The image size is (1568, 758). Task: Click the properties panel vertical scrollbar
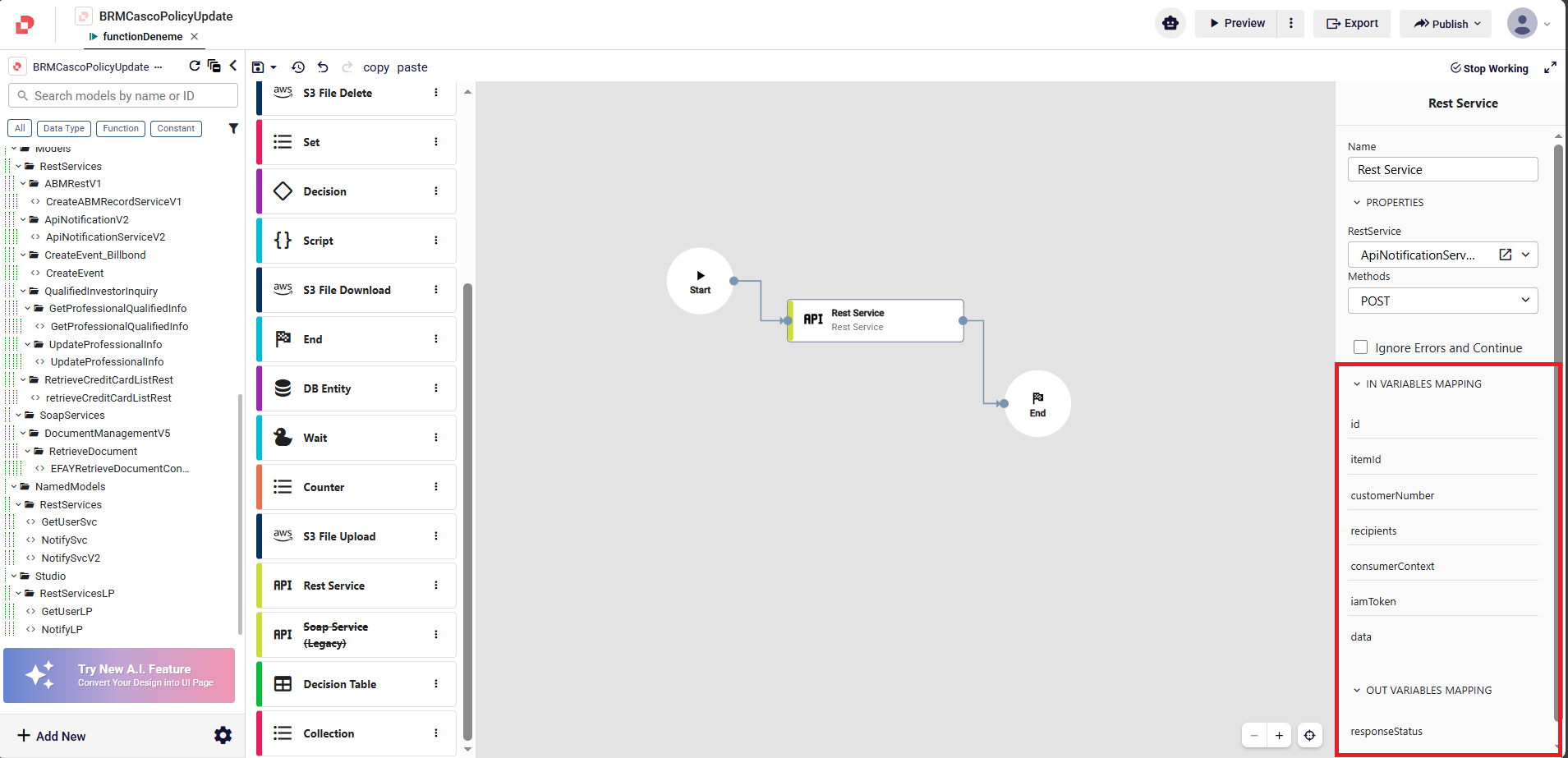tap(1558, 431)
